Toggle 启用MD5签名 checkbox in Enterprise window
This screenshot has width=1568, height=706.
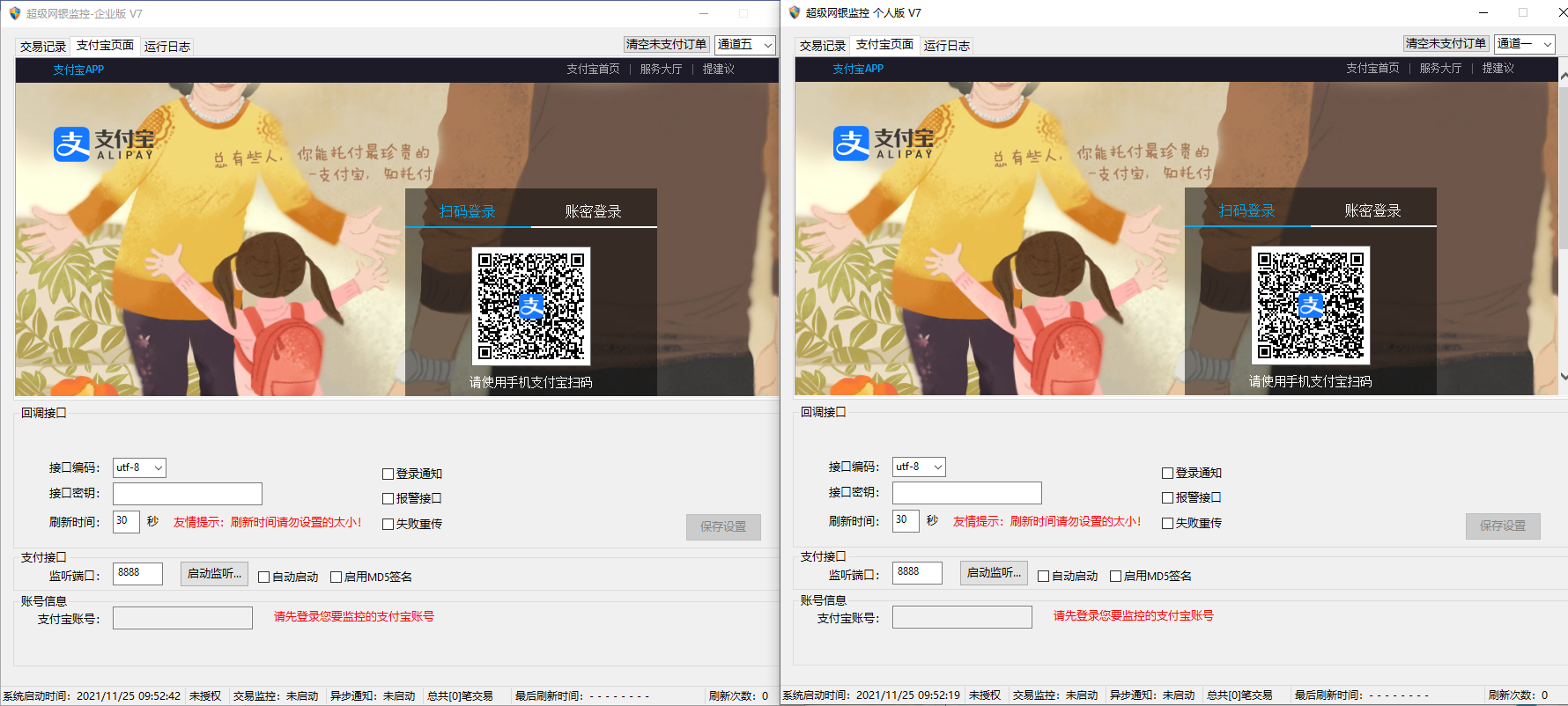point(336,577)
